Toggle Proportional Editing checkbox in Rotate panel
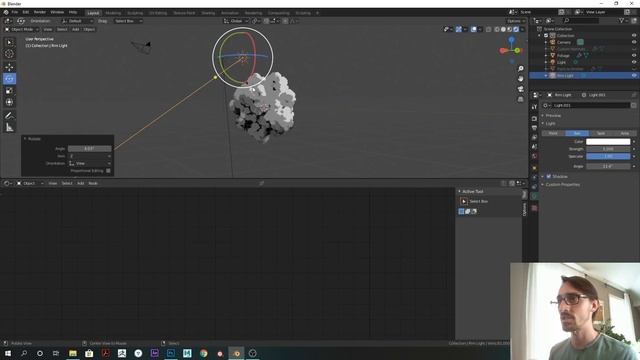 click(x=108, y=171)
